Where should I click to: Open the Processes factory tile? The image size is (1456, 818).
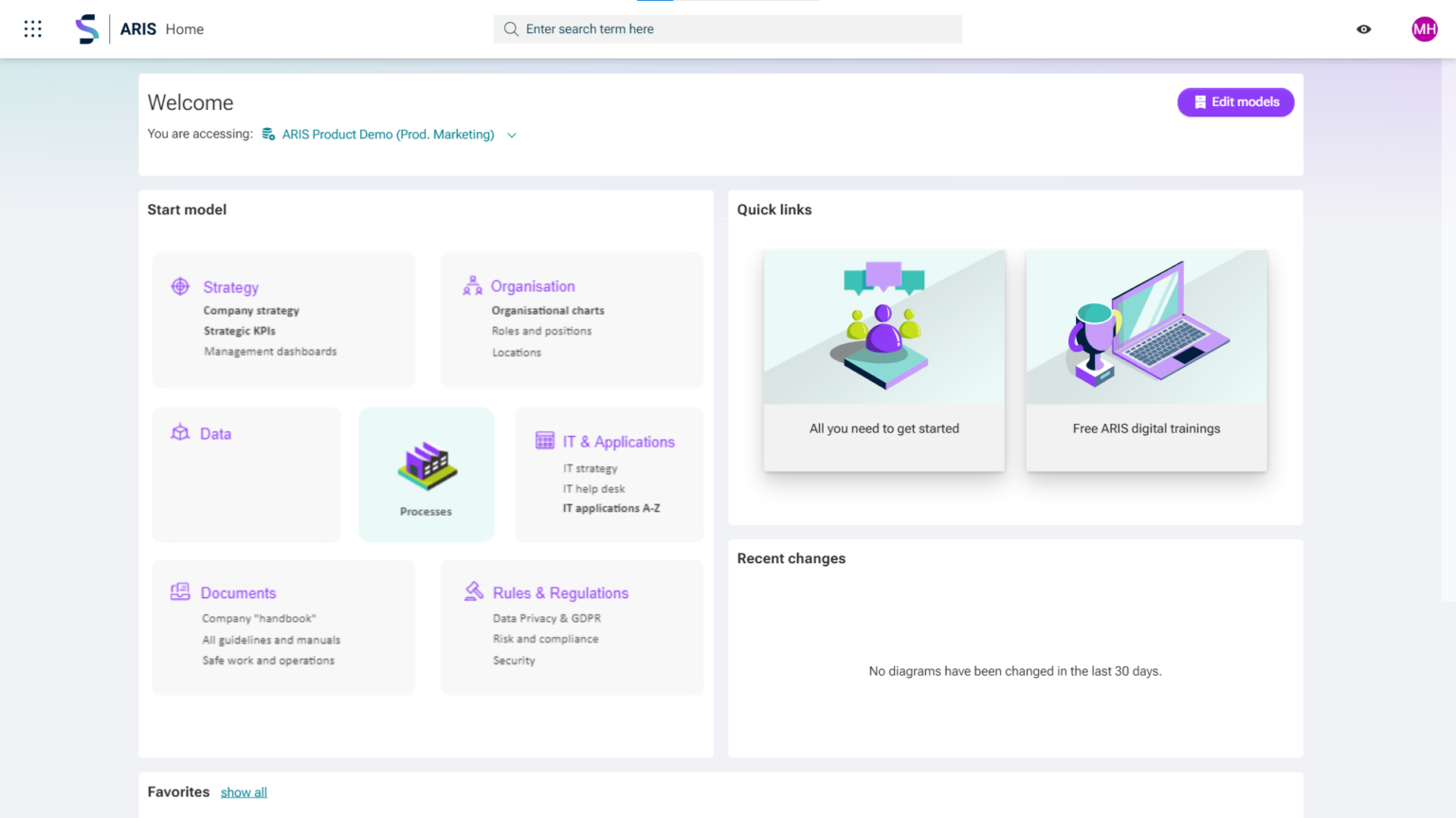427,475
